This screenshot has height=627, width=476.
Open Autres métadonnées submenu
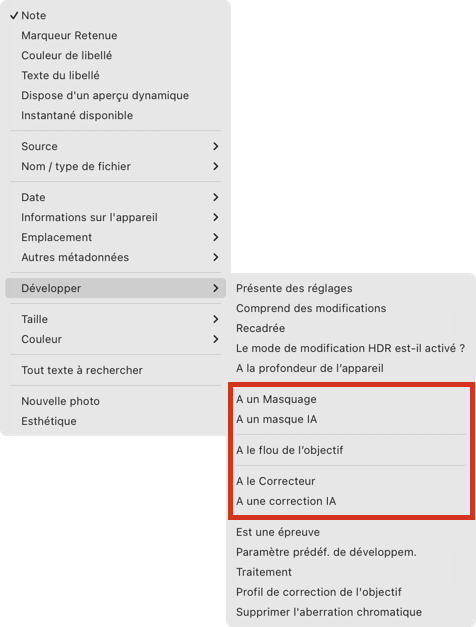click(x=115, y=258)
